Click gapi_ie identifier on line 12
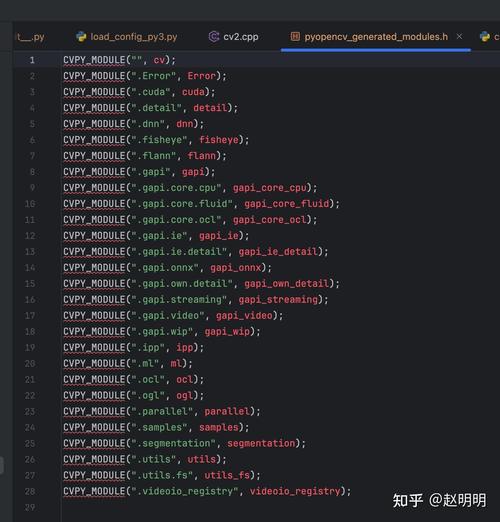500x522 pixels. (219, 236)
